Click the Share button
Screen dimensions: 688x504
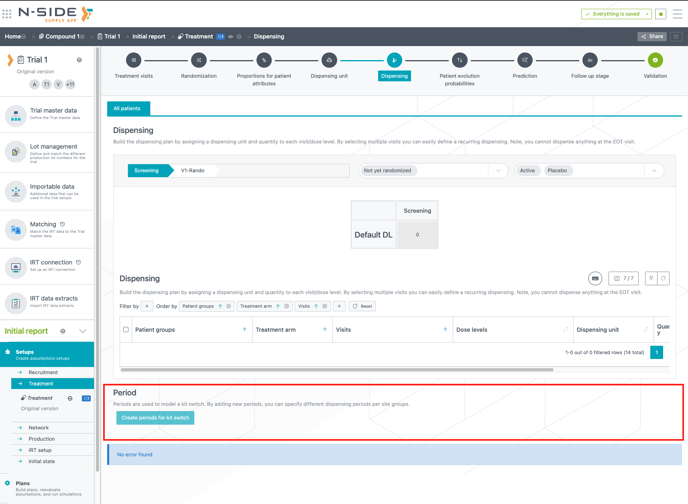point(651,36)
